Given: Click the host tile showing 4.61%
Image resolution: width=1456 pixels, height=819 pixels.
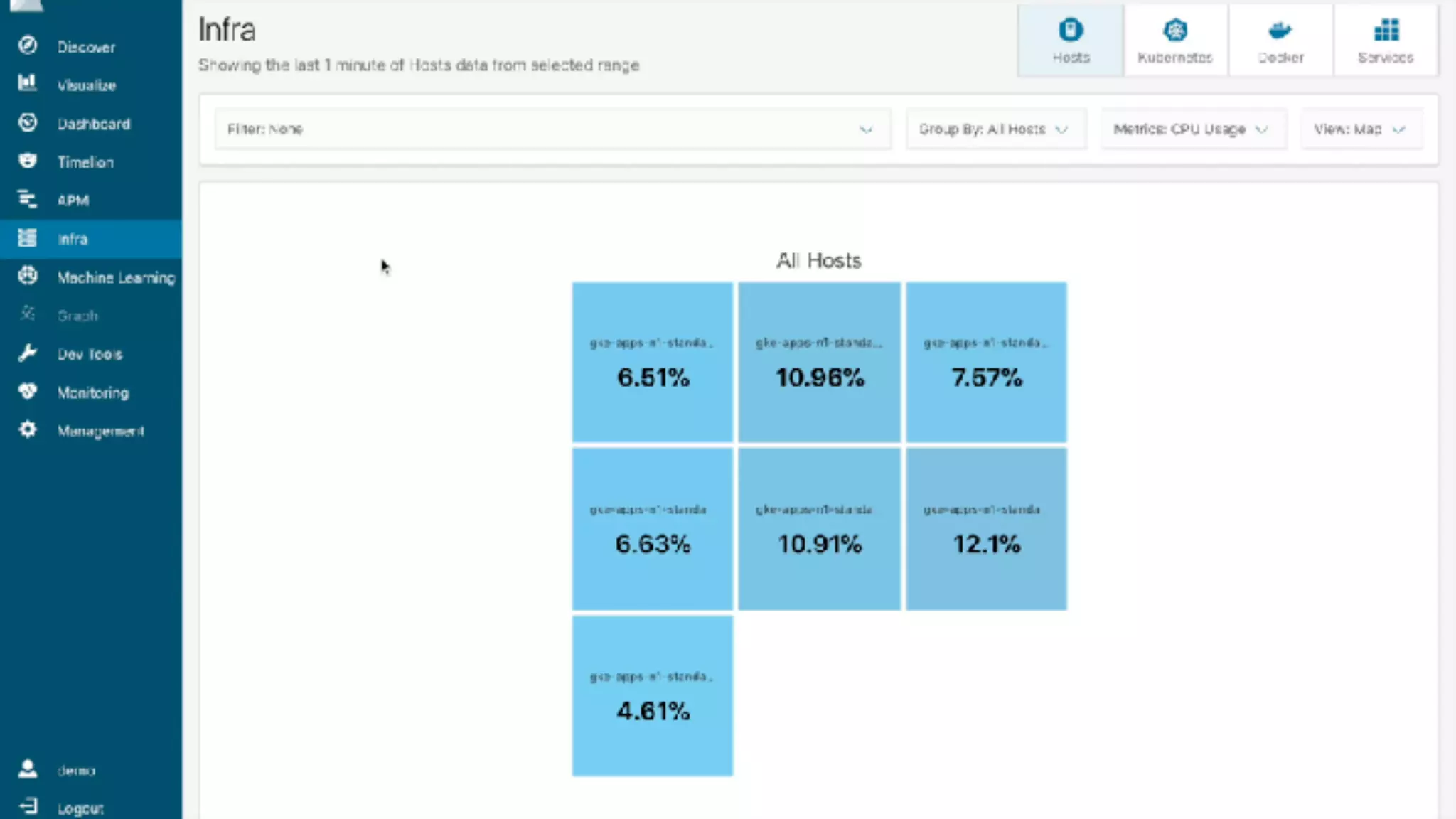Looking at the screenshot, I should pos(652,696).
